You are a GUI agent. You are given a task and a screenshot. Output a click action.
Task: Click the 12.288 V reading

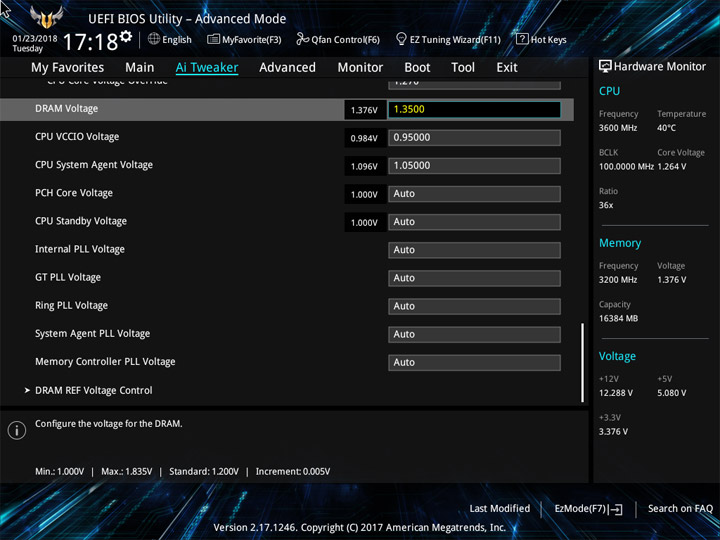click(x=616, y=393)
